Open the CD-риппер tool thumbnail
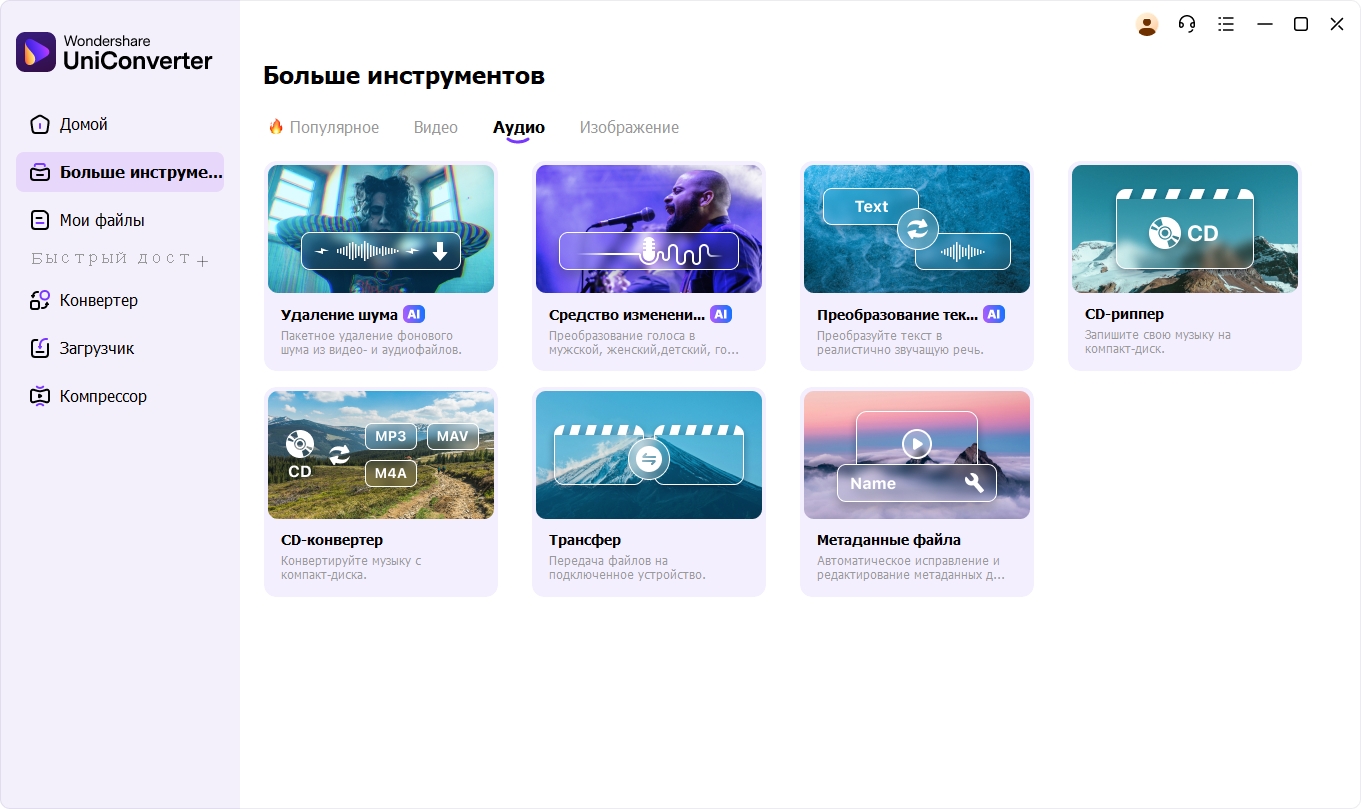 coord(1185,229)
